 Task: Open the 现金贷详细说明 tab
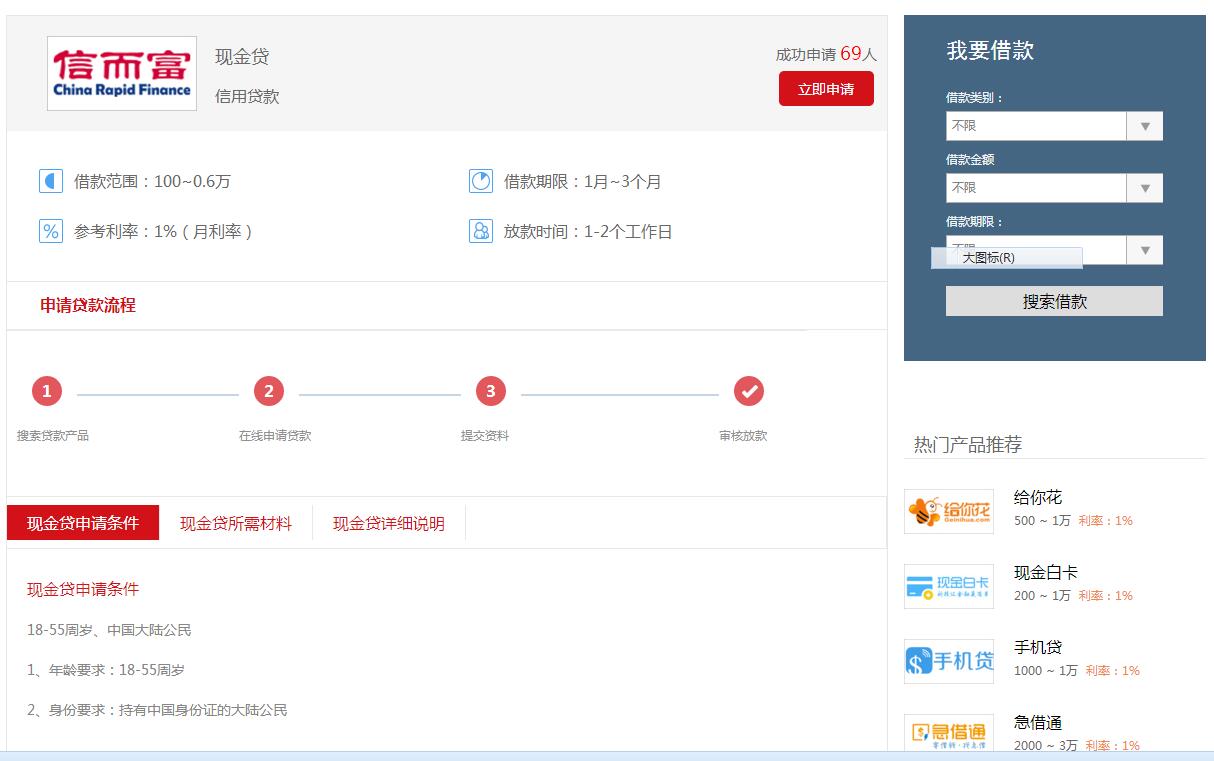(389, 523)
